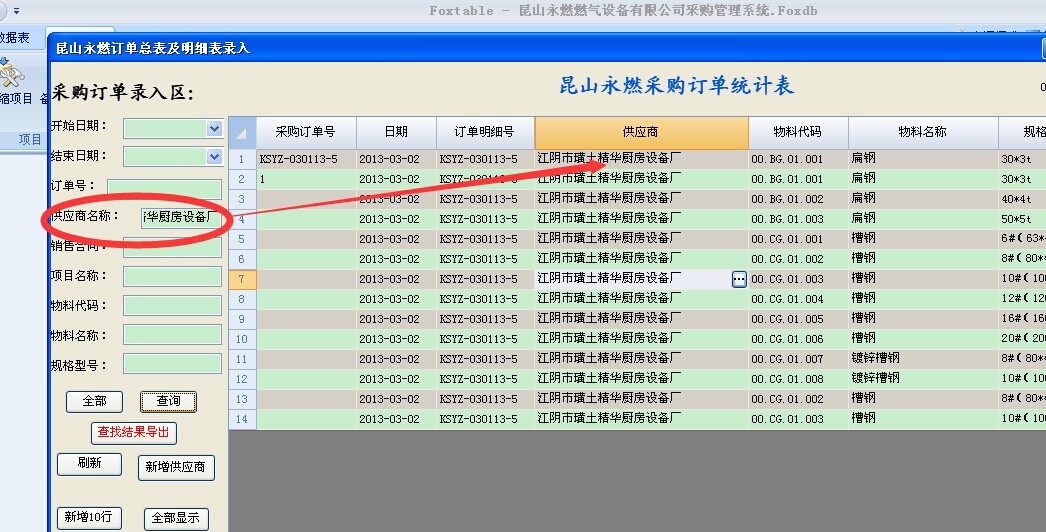The image size is (1046, 532).
Task: Open the 结束日期 date dropdown
Action: (x=214, y=157)
